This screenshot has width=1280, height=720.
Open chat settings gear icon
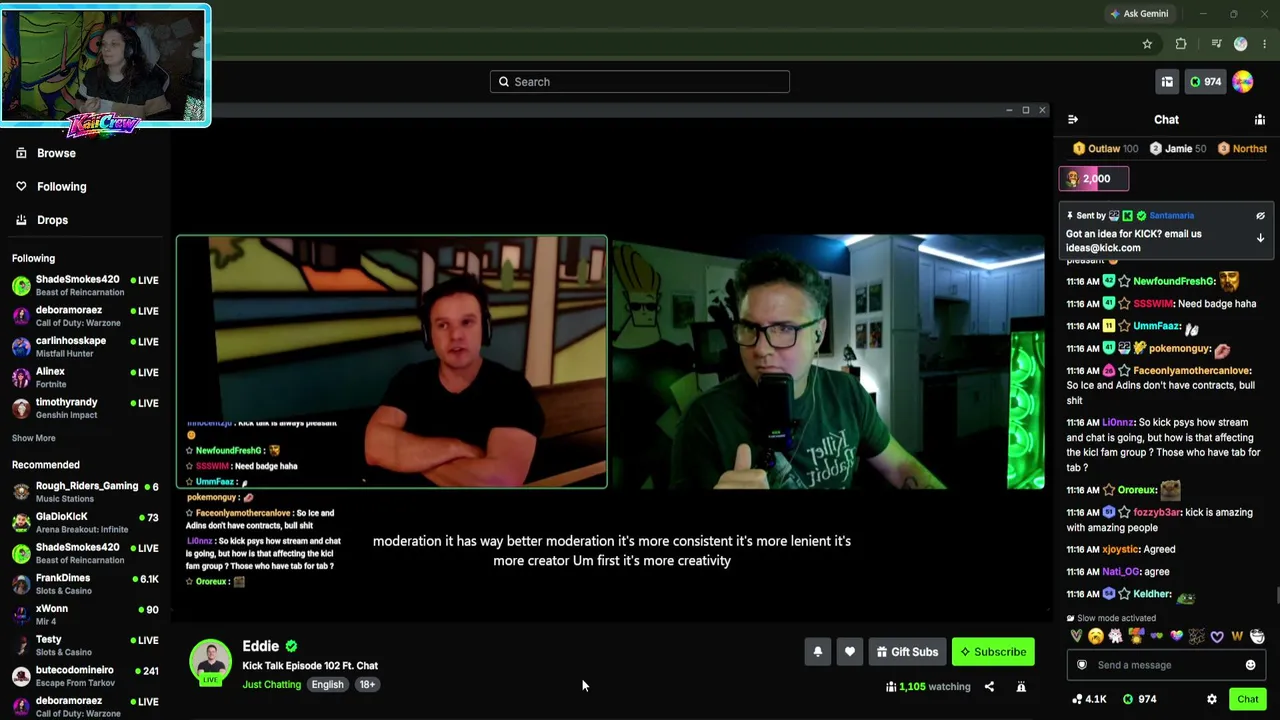1212,699
